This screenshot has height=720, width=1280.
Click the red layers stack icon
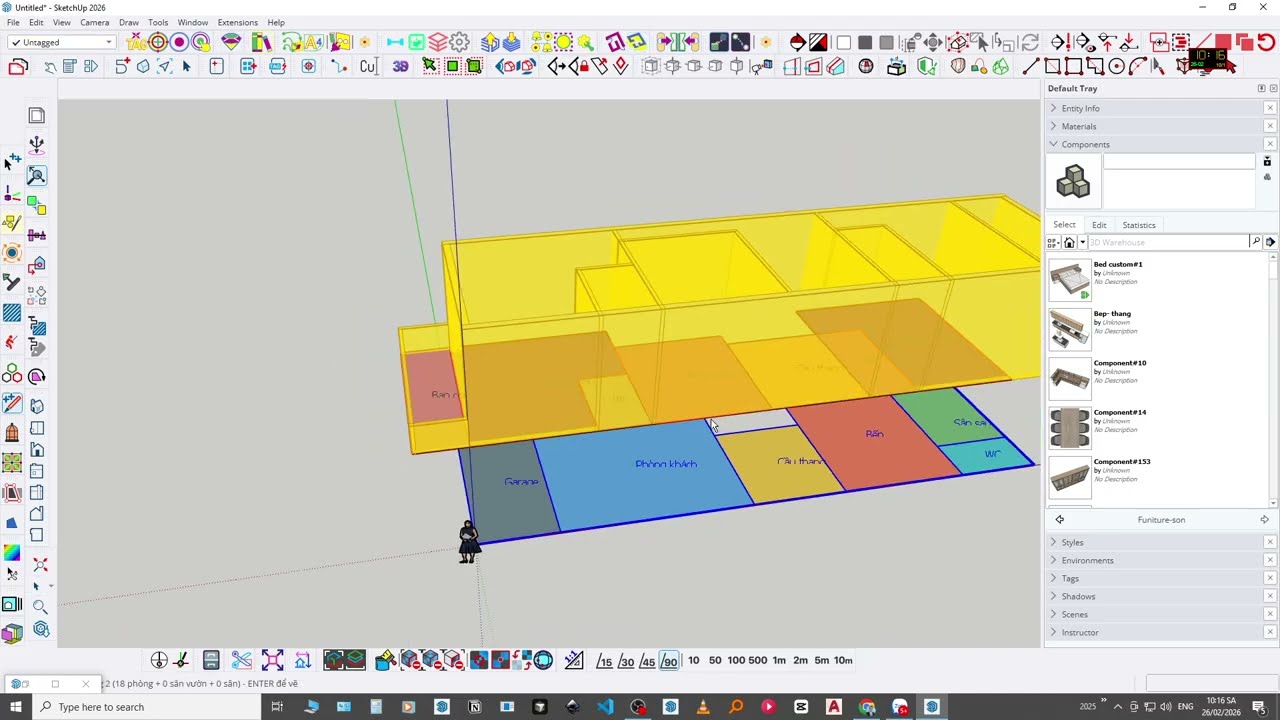click(x=437, y=42)
